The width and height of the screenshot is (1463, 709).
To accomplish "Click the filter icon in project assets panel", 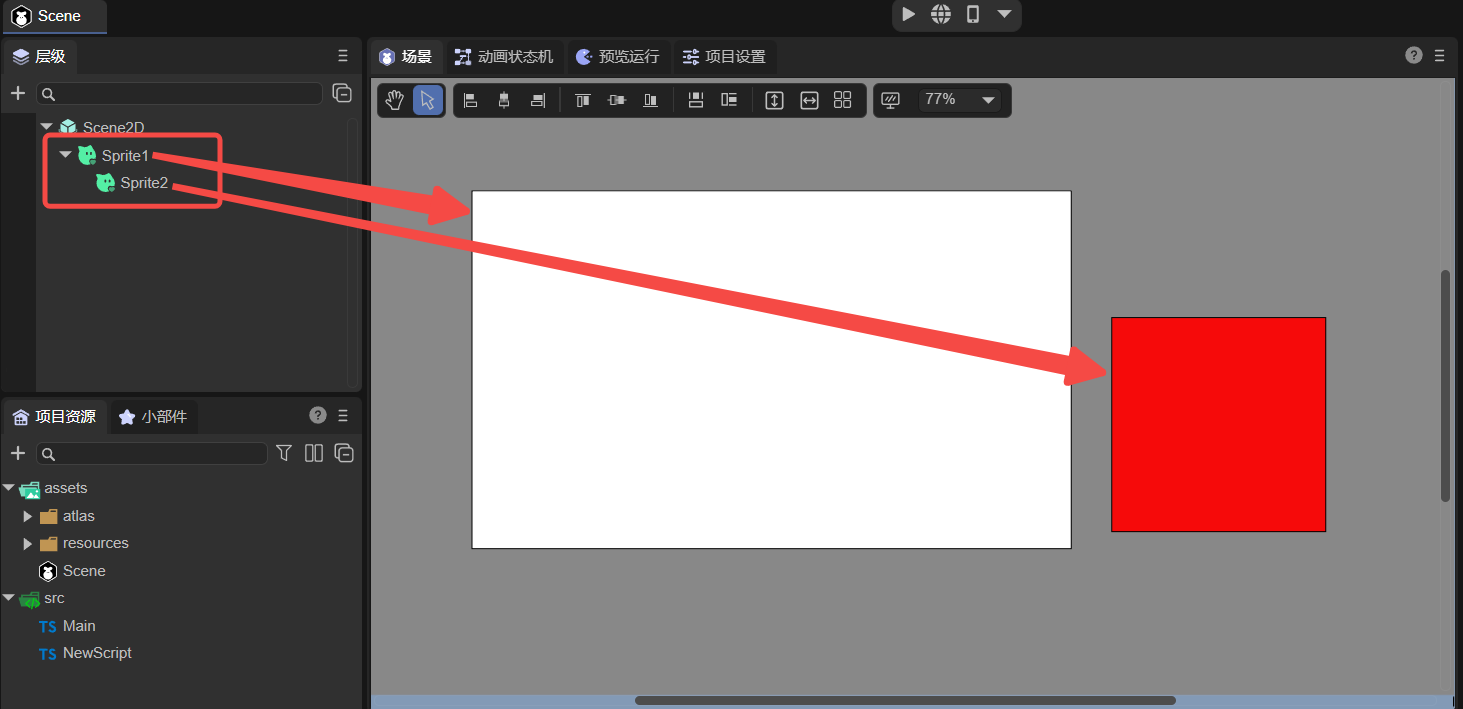I will 284,453.
